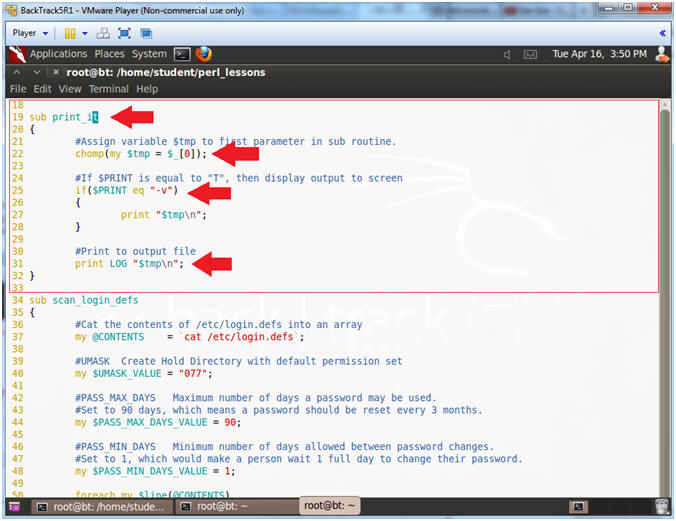This screenshot has width=676, height=521.
Task: Click 'print LOG "$tmp\n";' on line 31
Action: click(x=129, y=264)
